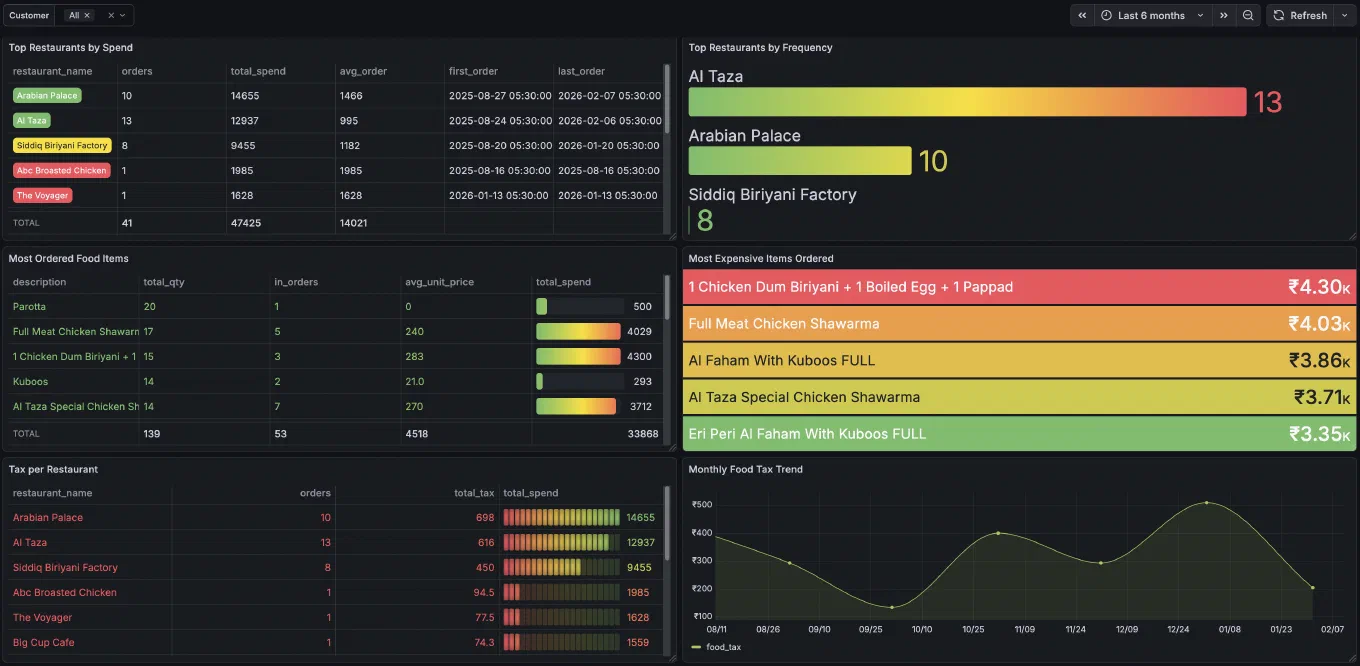Open Monthly Food Tax Trend panel title
Screen dimensions: 1360x666
coord(745,469)
